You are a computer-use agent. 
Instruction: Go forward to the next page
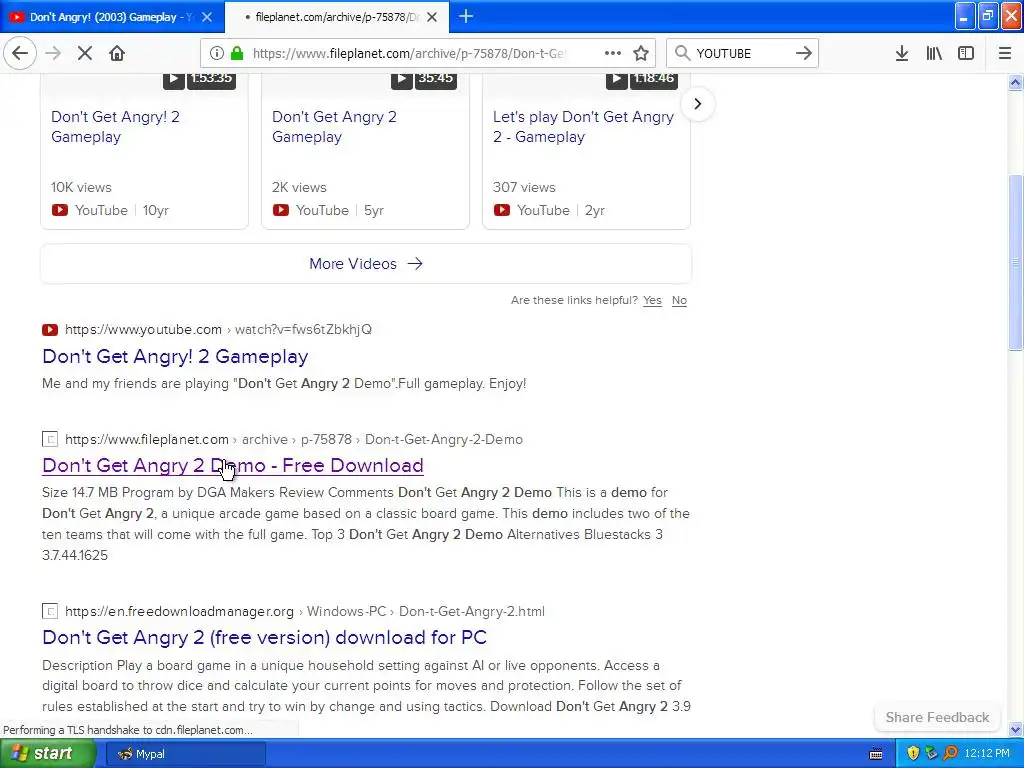[x=54, y=53]
